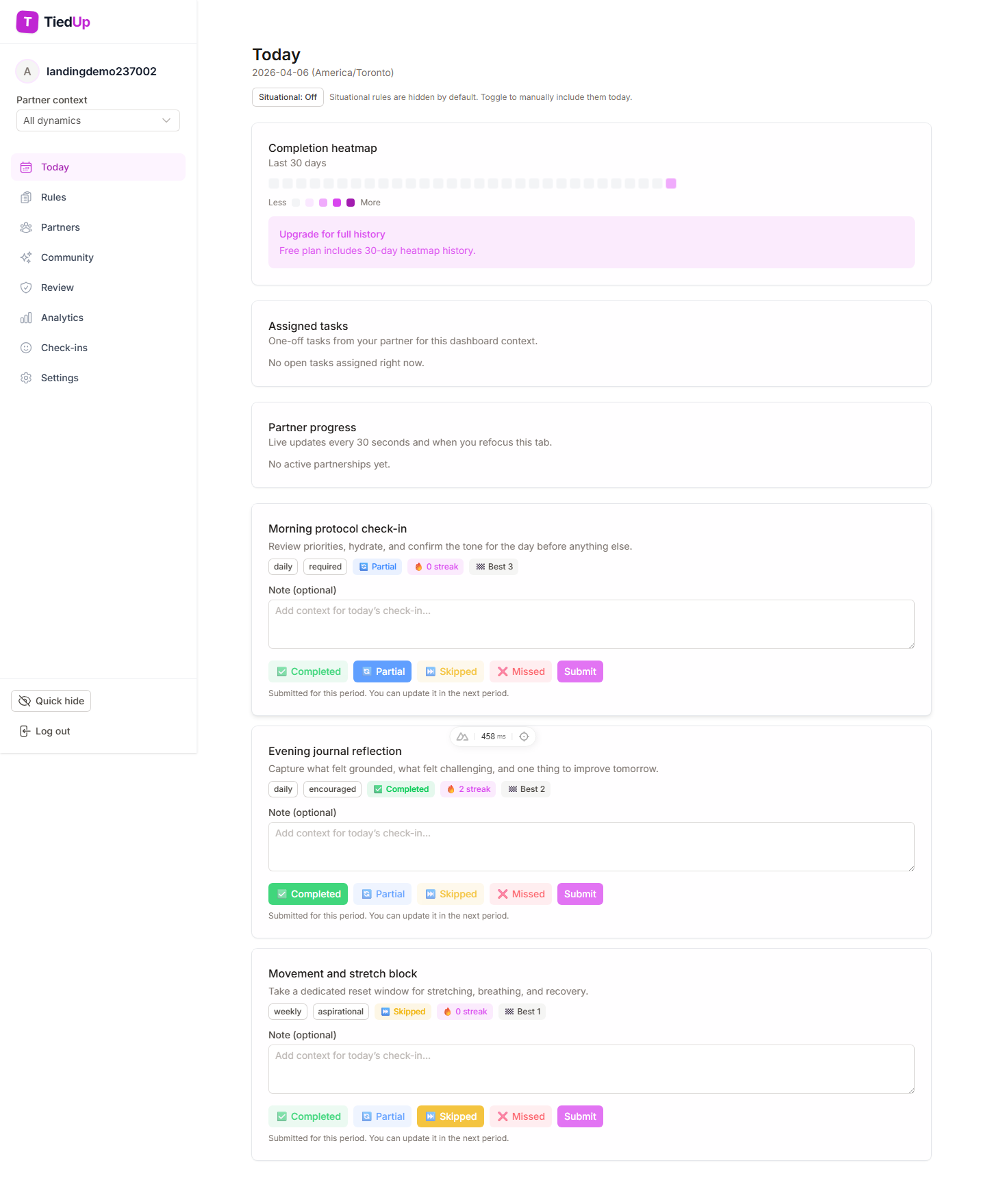The width and height of the screenshot is (986, 1204).
Task: Click the note field for Movement and stretch block
Action: click(x=592, y=1069)
